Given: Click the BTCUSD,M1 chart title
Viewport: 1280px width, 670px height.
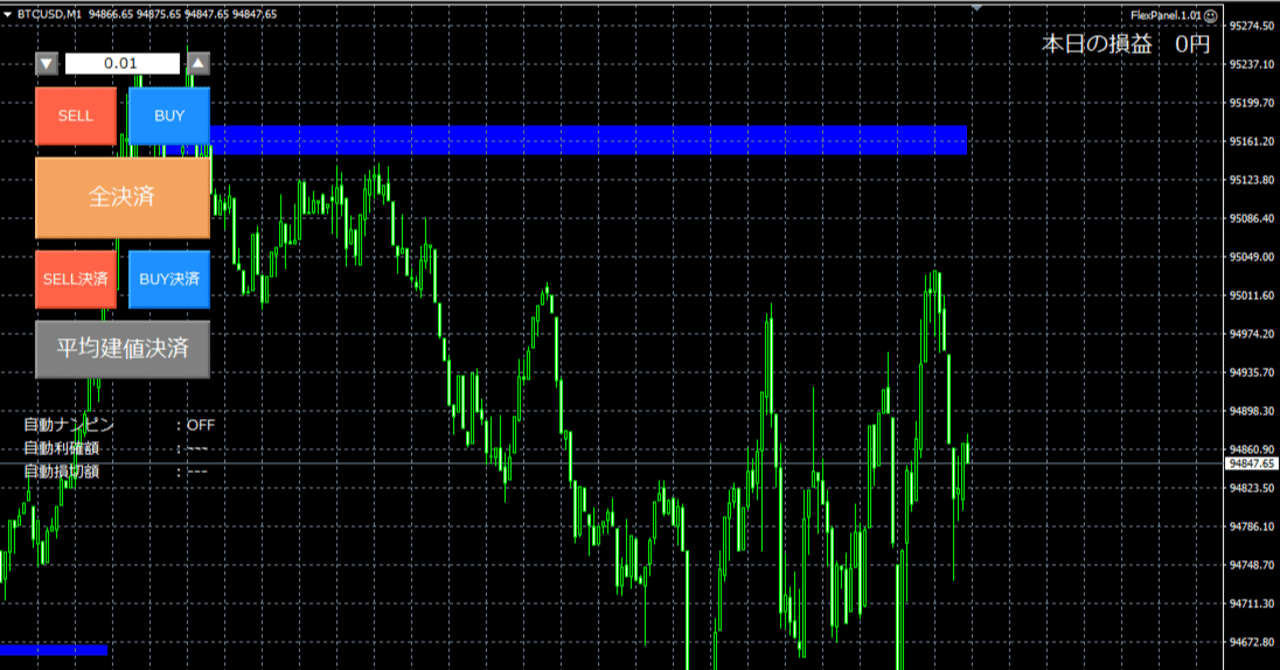Looking at the screenshot, I should click(x=49, y=14).
